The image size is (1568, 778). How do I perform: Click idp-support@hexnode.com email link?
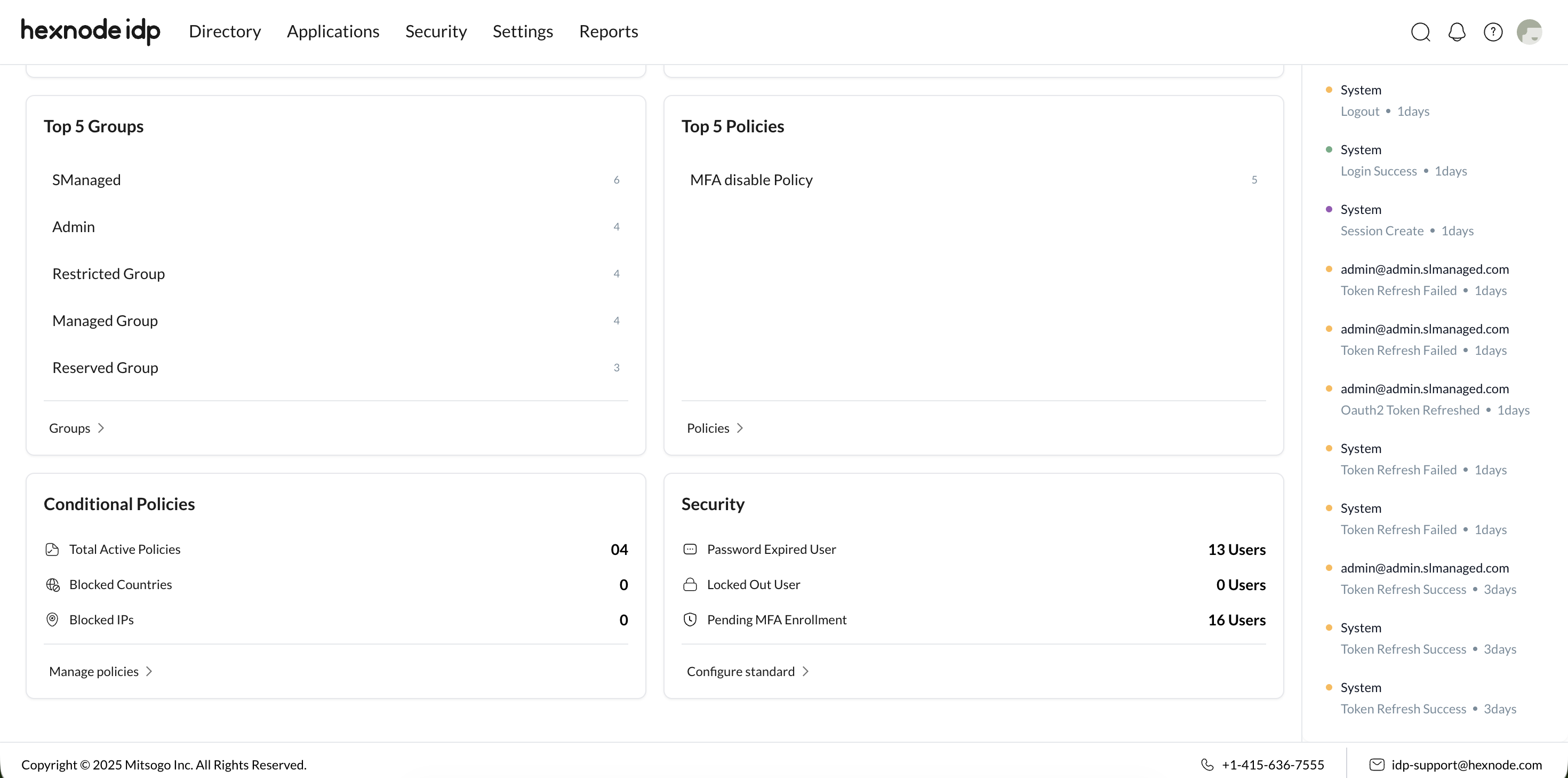click(1466, 765)
